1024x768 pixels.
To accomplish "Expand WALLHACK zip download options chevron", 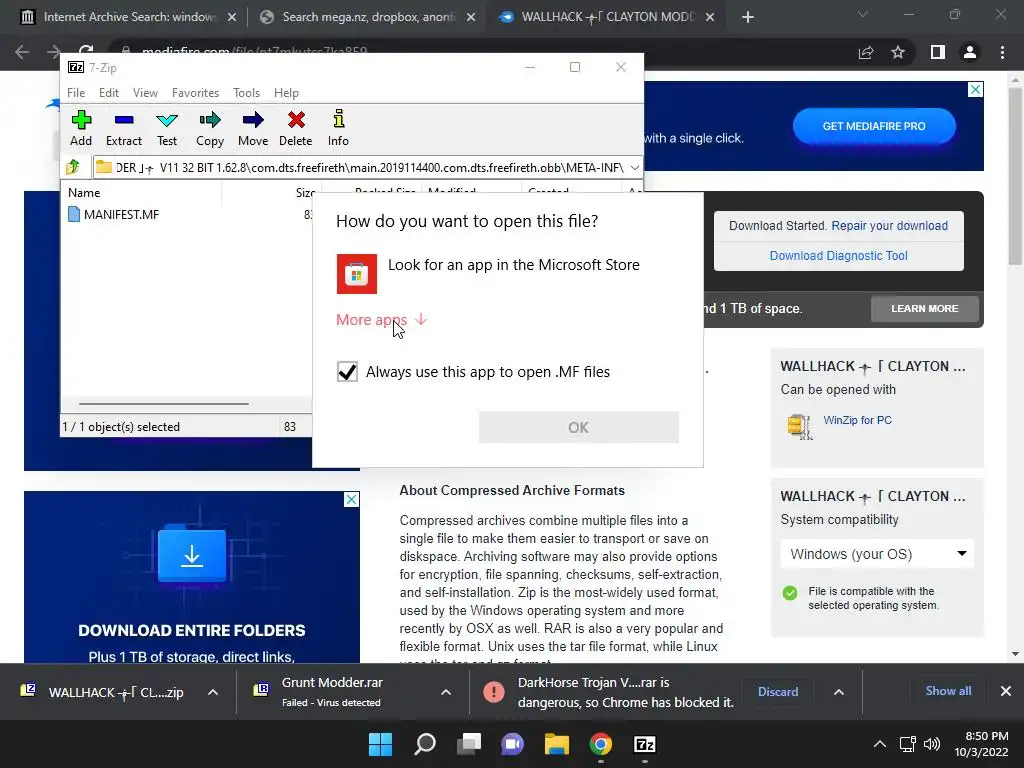I will pos(213,692).
